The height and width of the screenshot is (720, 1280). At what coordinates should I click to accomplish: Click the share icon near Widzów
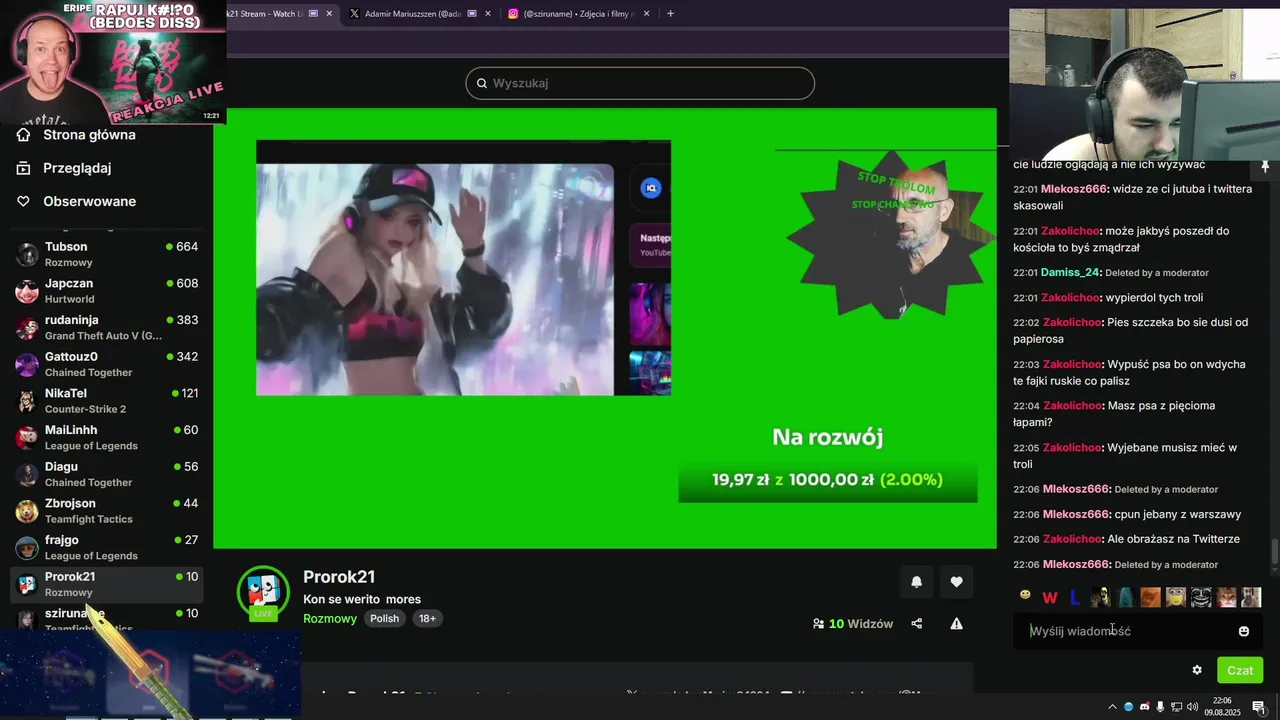pos(916,624)
